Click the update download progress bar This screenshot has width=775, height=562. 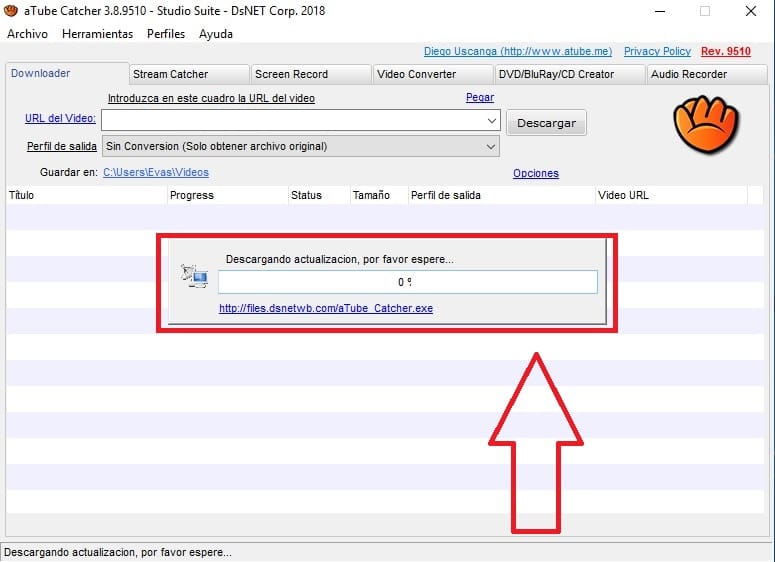pos(407,282)
